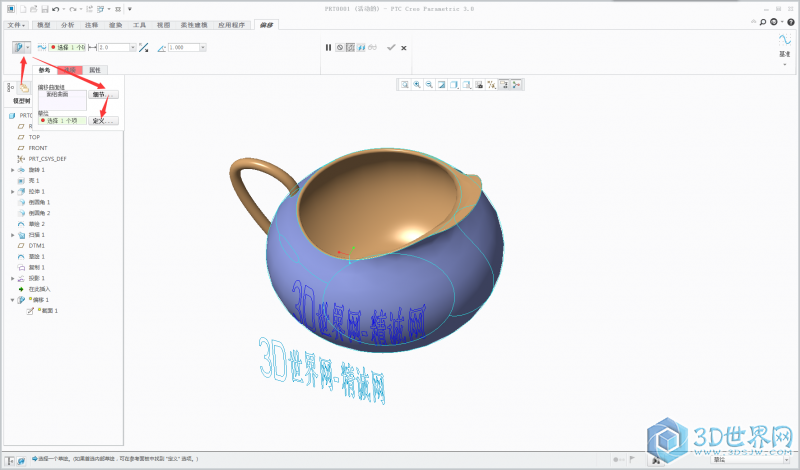Image resolution: width=800 pixels, height=470 pixels.
Task: Click the datum display filters icon
Action: point(491,85)
